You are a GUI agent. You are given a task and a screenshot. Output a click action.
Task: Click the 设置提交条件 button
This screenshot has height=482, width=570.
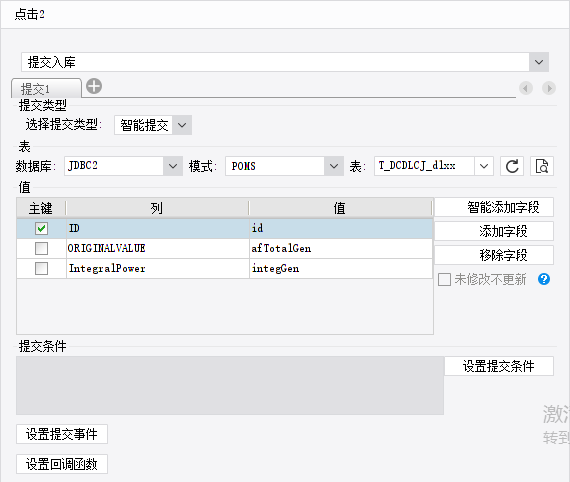click(x=499, y=366)
